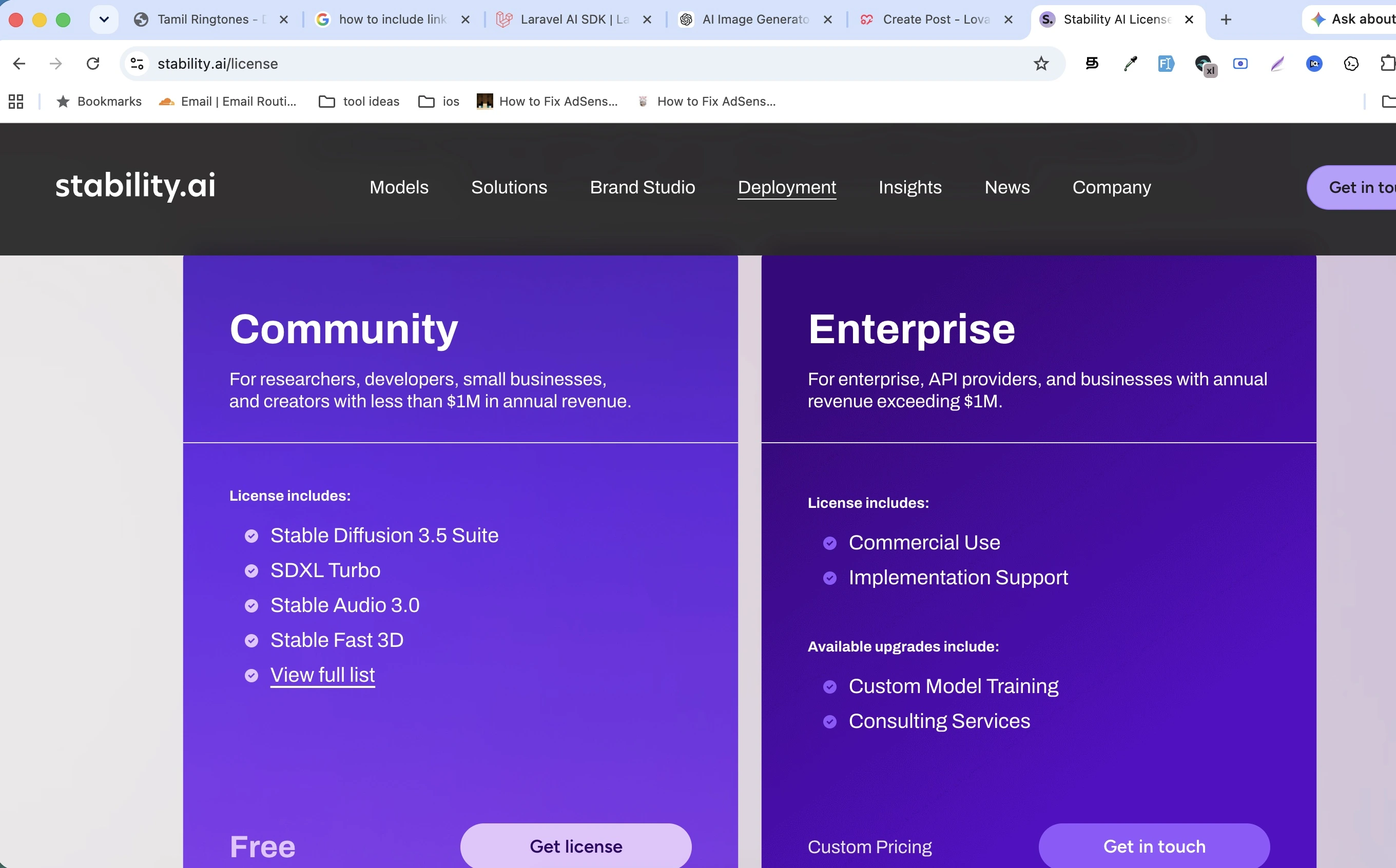Open the Insights nav menu
Viewport: 1396px width, 868px height.
tap(909, 187)
